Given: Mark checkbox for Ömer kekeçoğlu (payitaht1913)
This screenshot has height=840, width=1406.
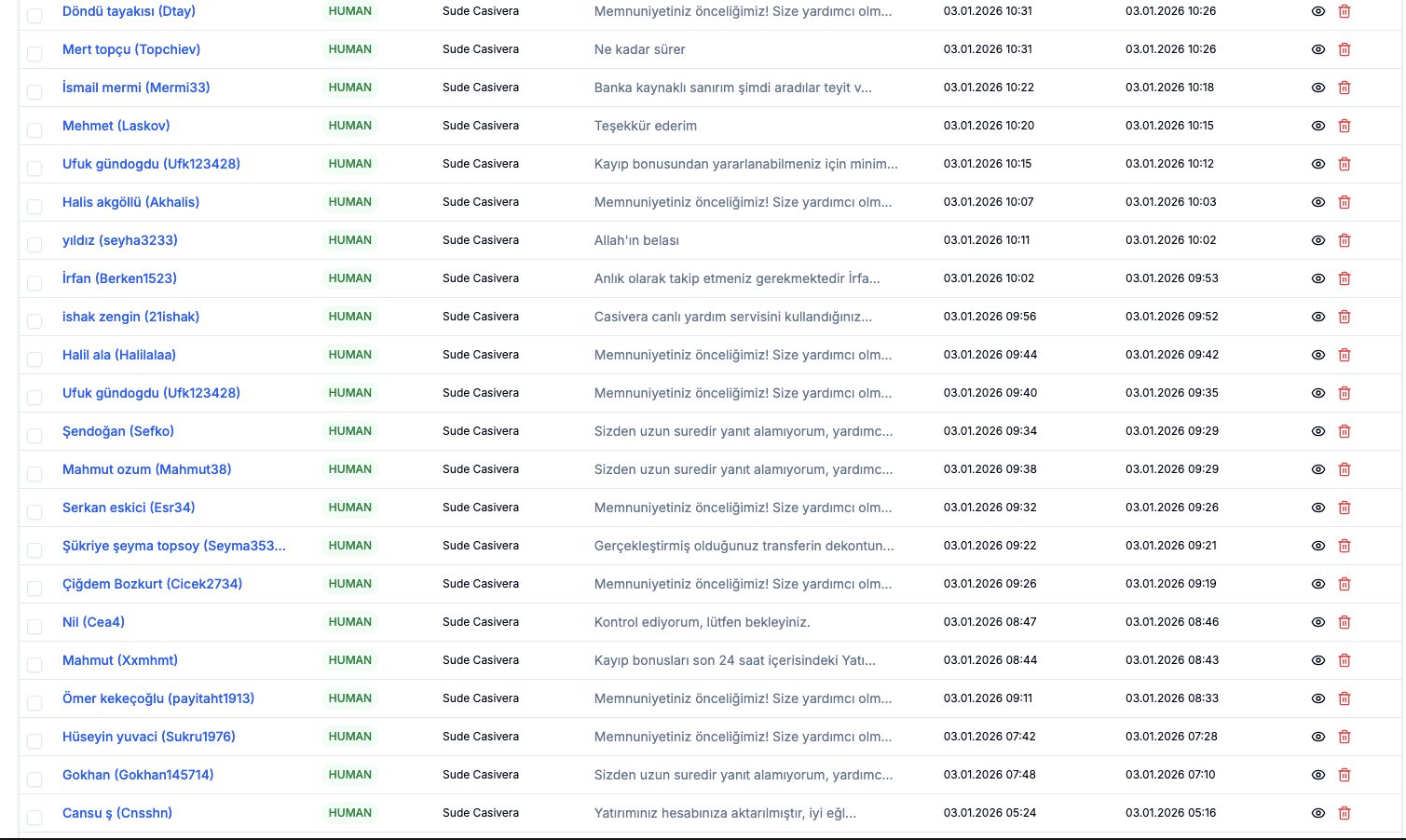Looking at the screenshot, I should coord(34,702).
